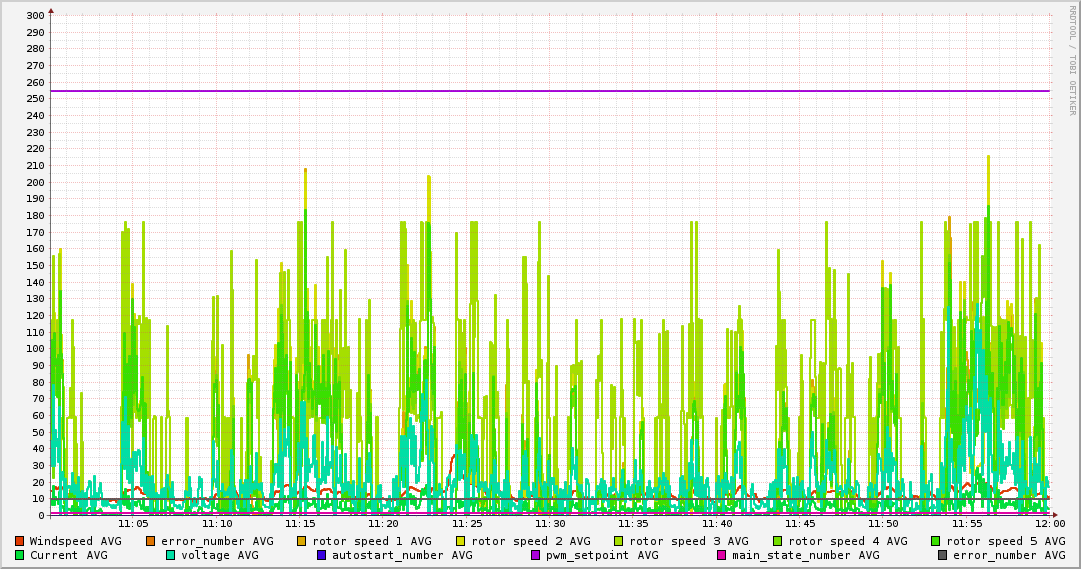
Task: Click the 12:00 time axis label
Action: (1050, 523)
